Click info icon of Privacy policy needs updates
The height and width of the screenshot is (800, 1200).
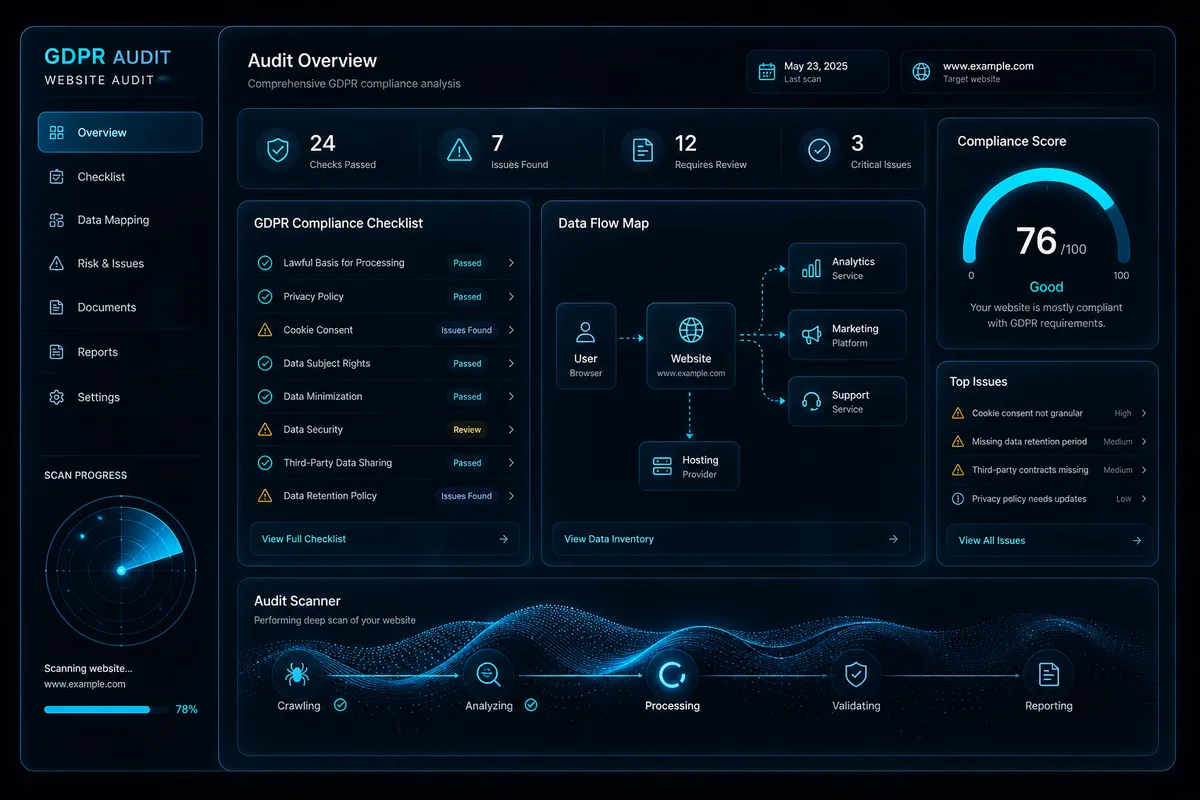pos(957,499)
